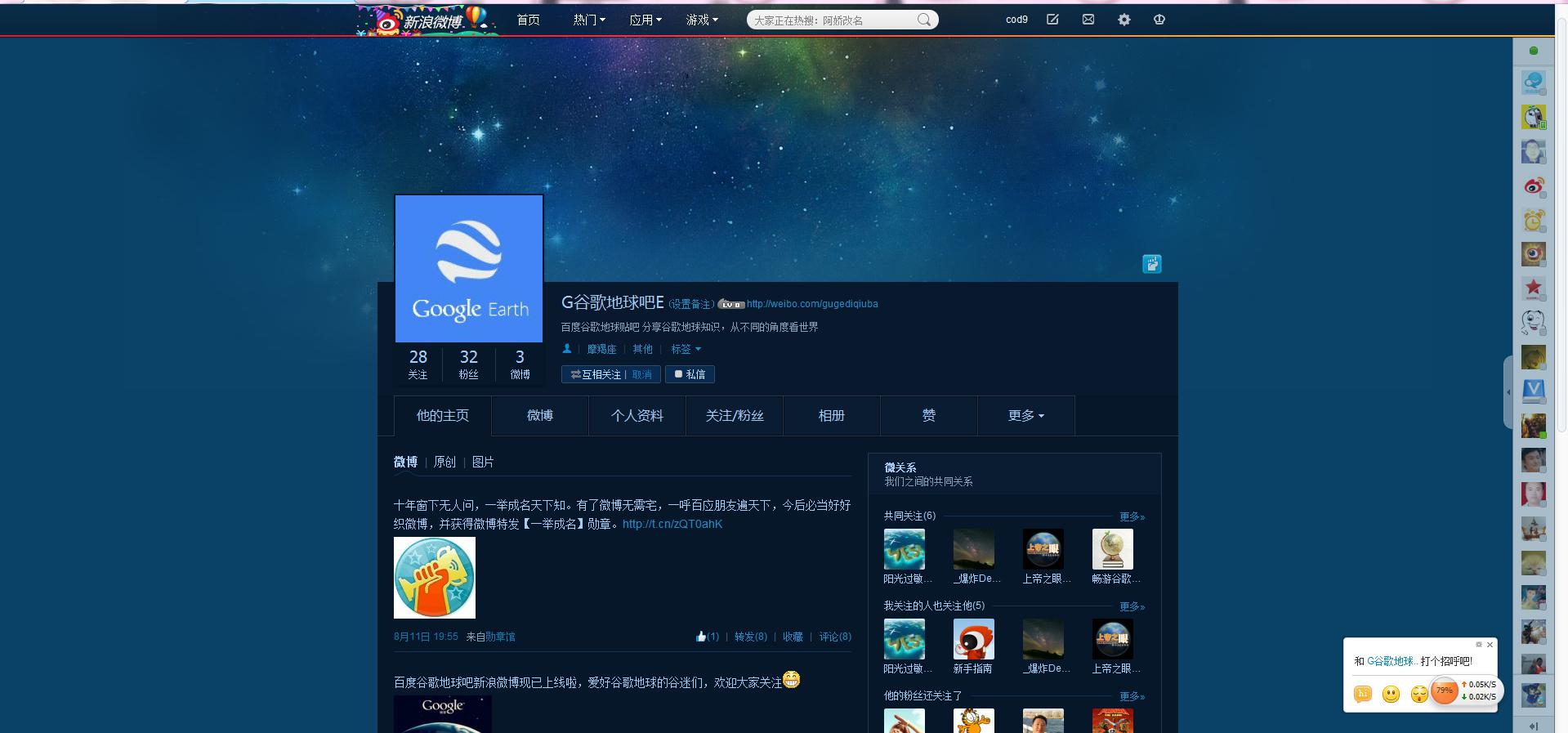
Task: Open the compose new weibo icon
Action: coord(1052,20)
